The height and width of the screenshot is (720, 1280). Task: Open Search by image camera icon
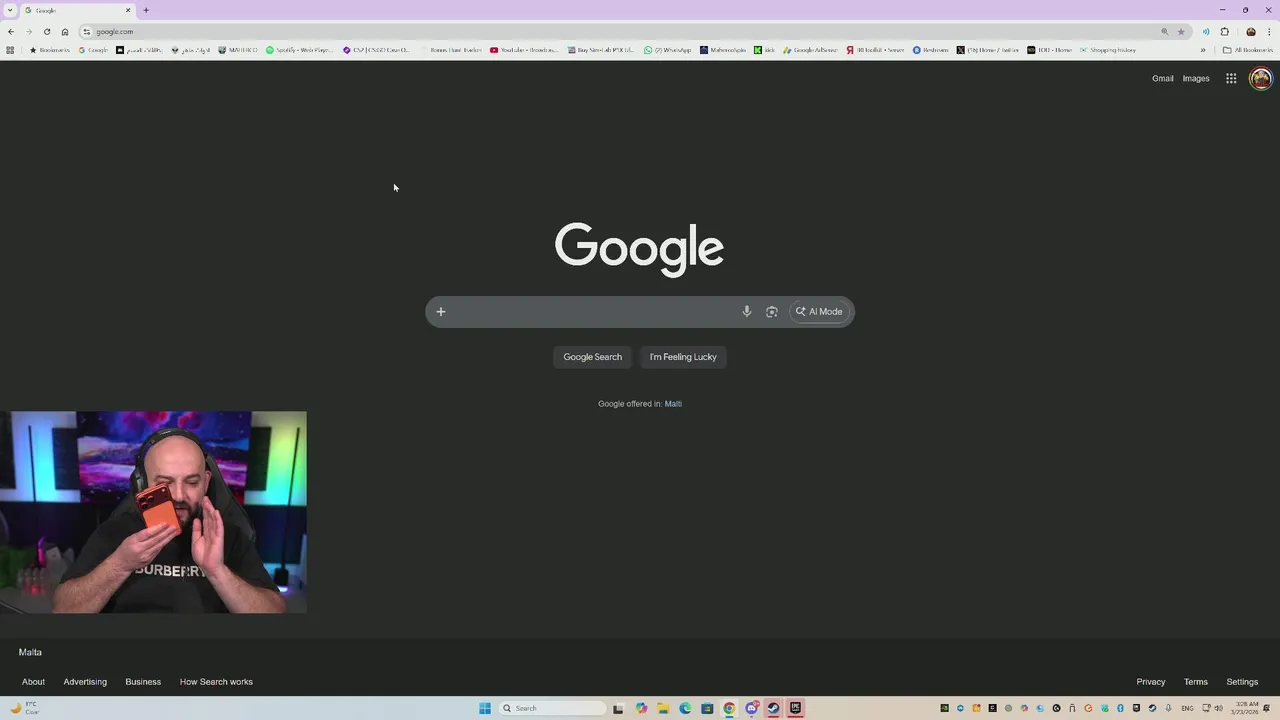771,312
